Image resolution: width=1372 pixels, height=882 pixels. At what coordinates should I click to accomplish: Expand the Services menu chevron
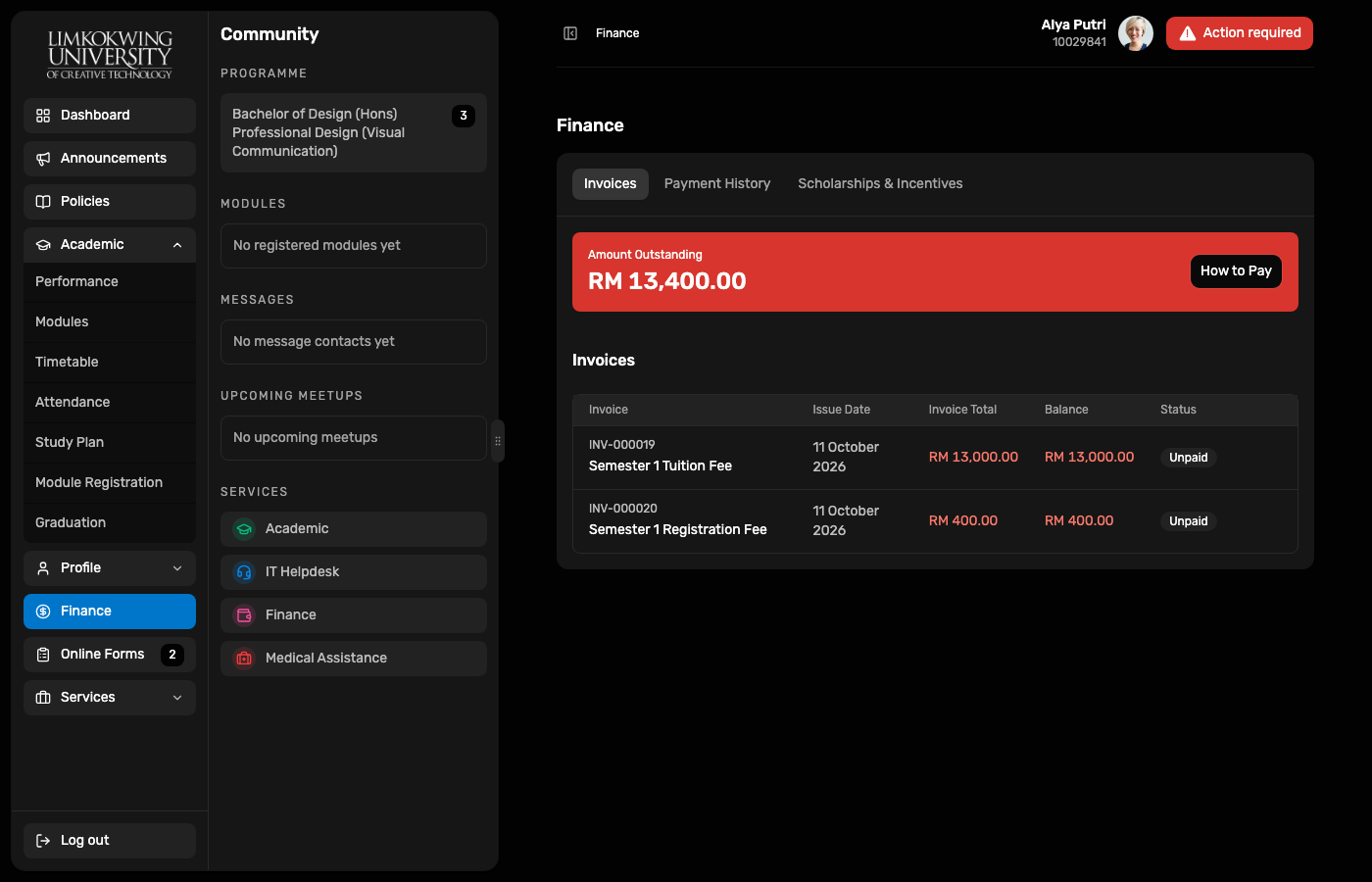(177, 698)
